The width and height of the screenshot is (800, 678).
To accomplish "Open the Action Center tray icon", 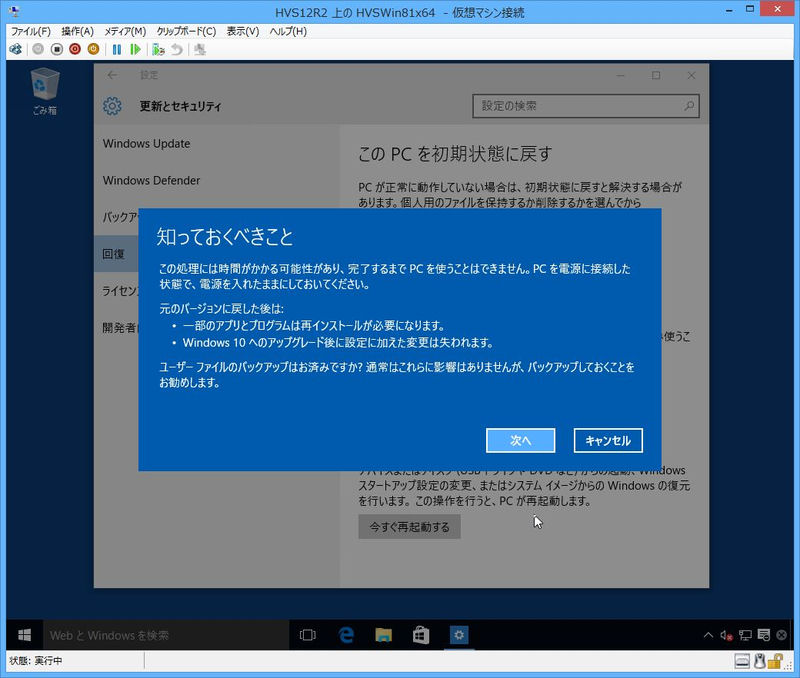I will click(764, 635).
